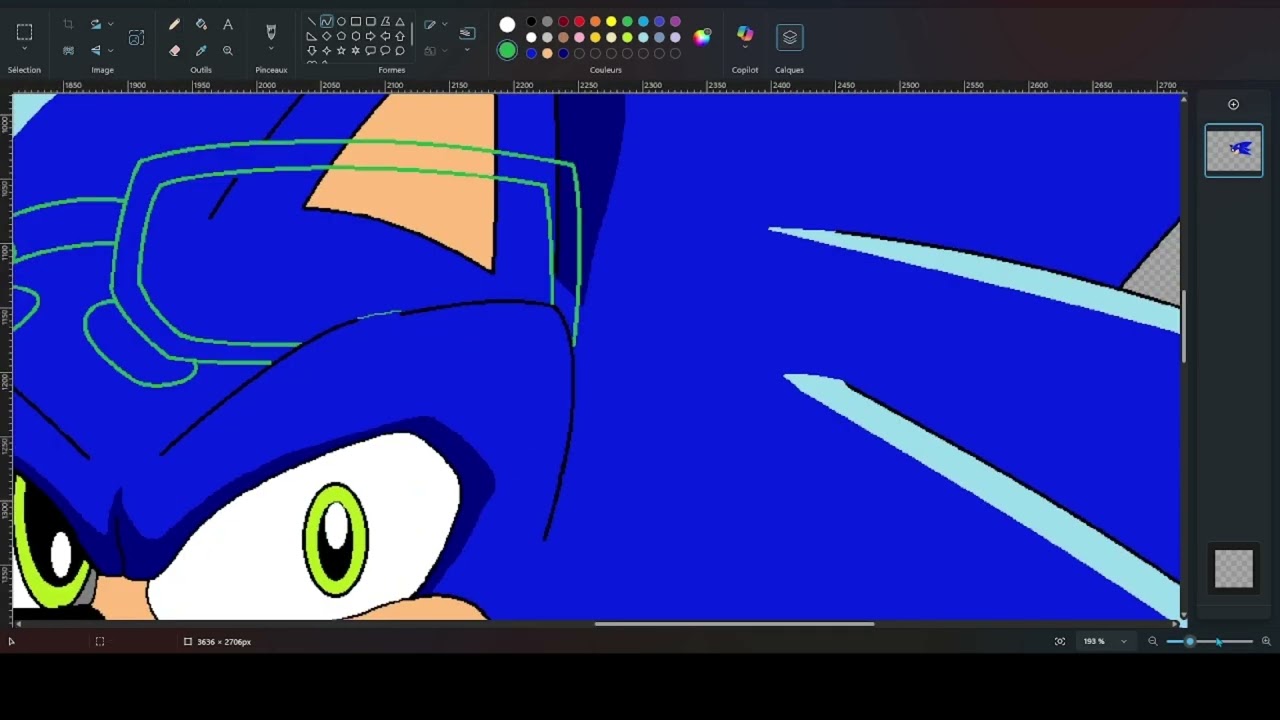Screen dimensions: 1280x720
Task: Click the vertical canvas scrollbar
Action: coord(1184,327)
